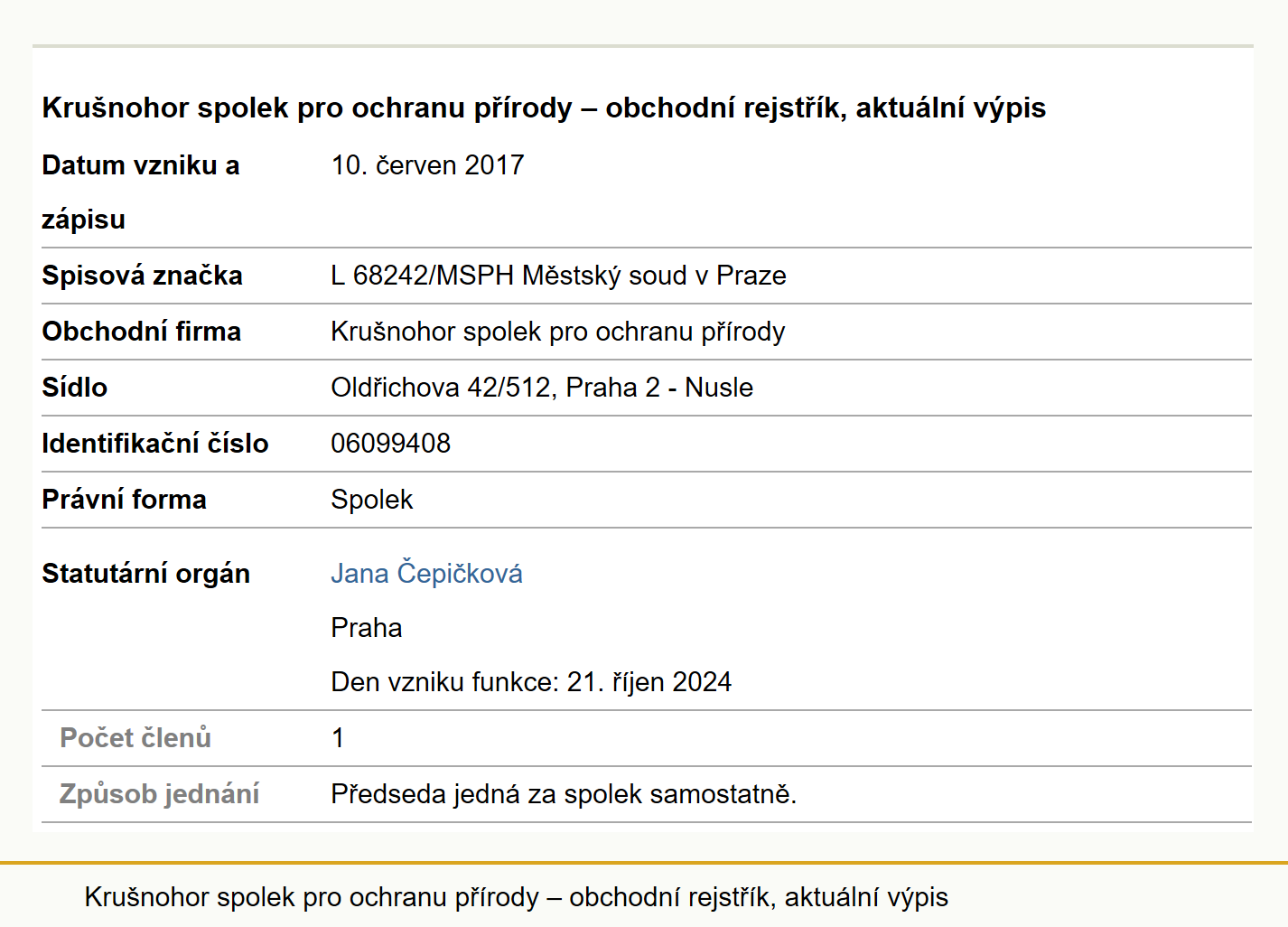Select the heading 'Krušnohor spolek pro ochranu přírody – obchodní rejstřík, aktuální výpis'

click(x=544, y=108)
